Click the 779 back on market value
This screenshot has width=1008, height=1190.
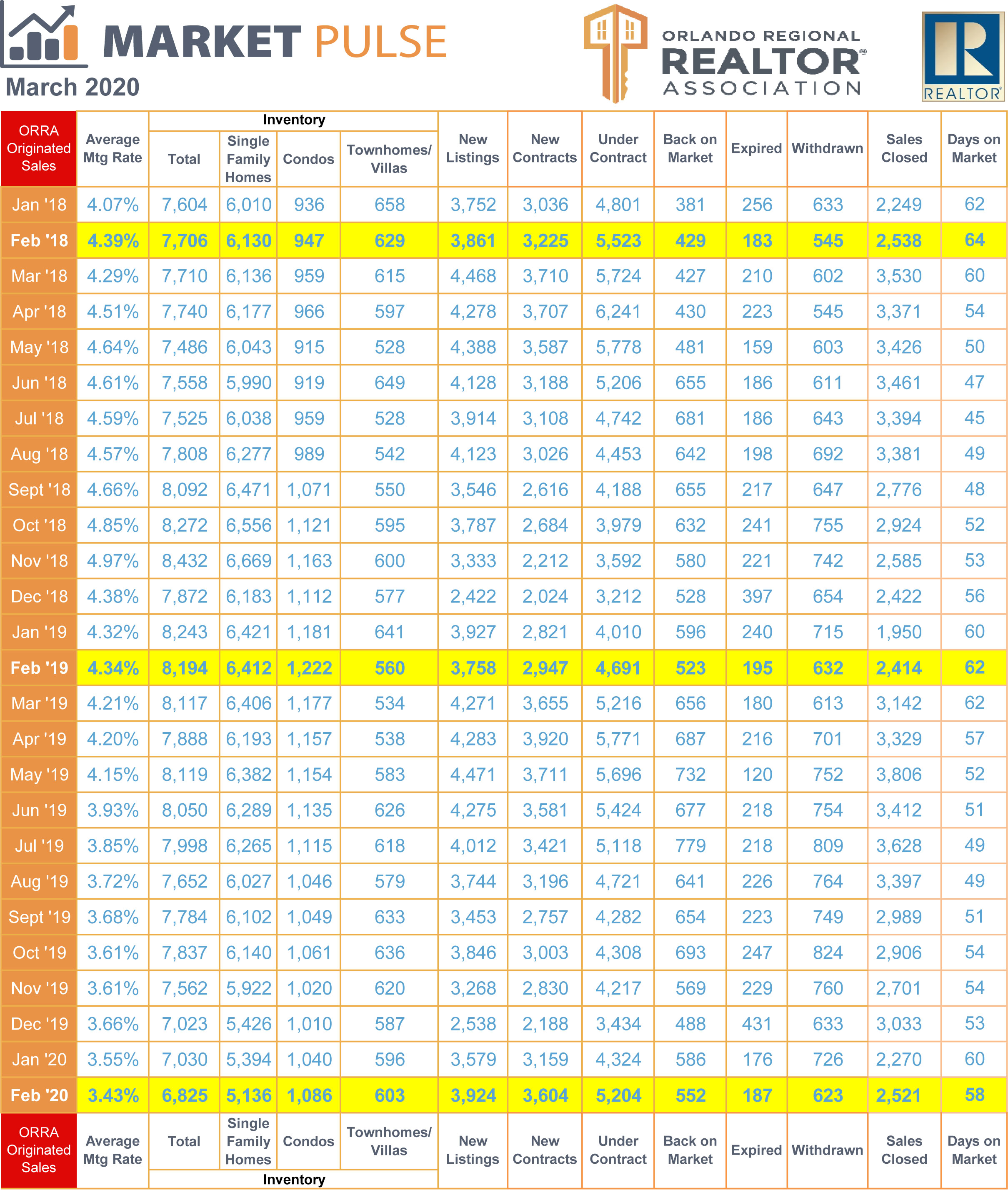pyautogui.click(x=690, y=845)
